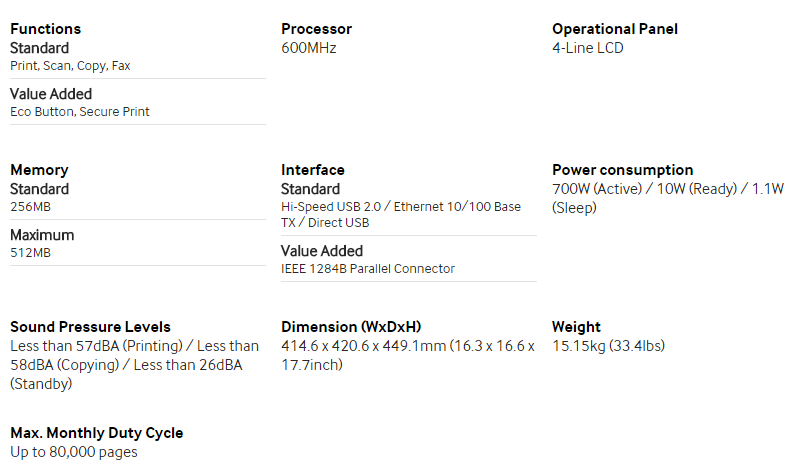Select the 512MB maximum memory value
The image size is (804, 473).
pos(31,253)
